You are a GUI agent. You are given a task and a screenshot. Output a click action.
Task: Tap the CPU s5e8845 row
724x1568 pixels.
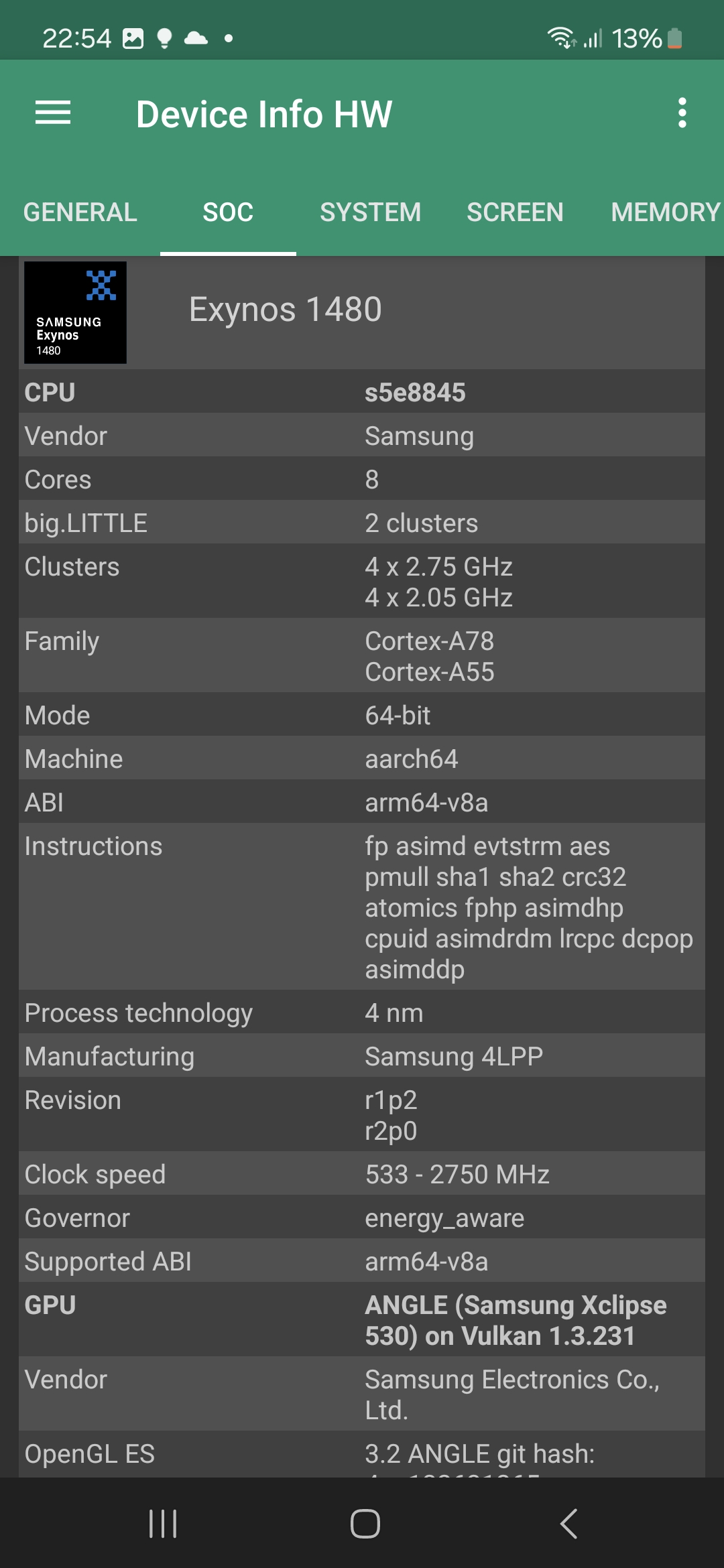(x=362, y=392)
